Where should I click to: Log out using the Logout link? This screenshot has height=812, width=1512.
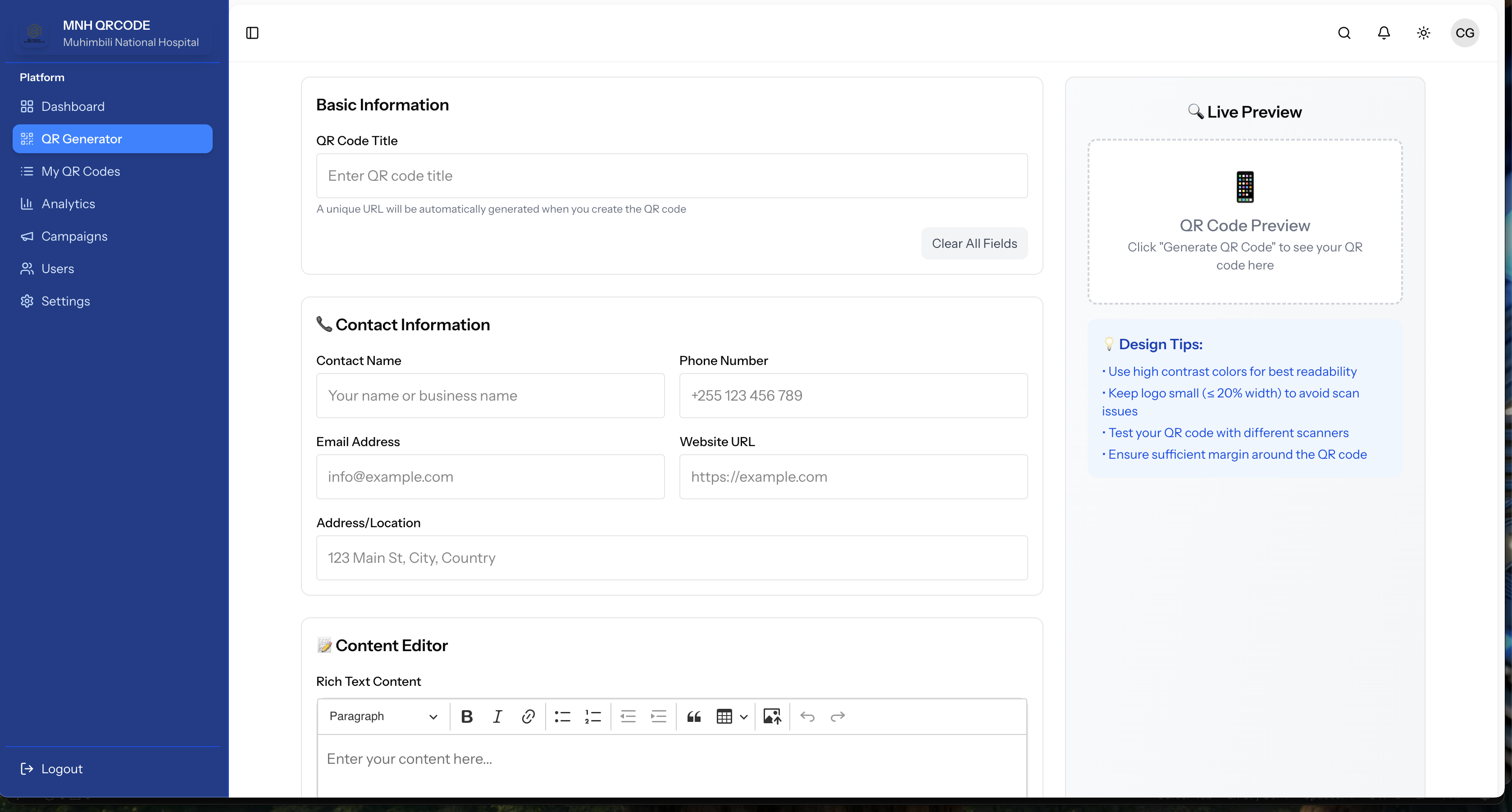[62, 769]
